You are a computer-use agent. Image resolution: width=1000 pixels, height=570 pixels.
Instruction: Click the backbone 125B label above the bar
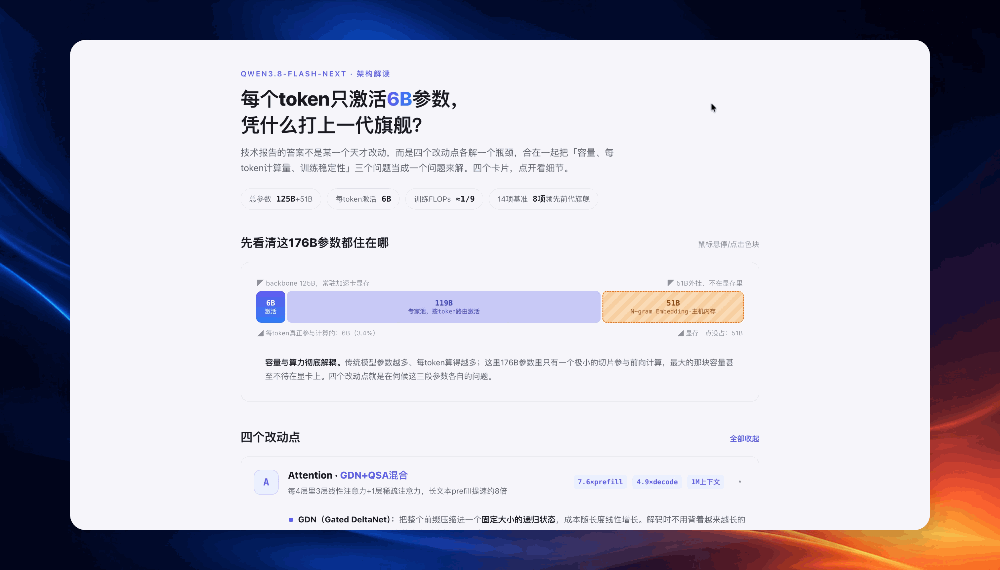(313, 283)
